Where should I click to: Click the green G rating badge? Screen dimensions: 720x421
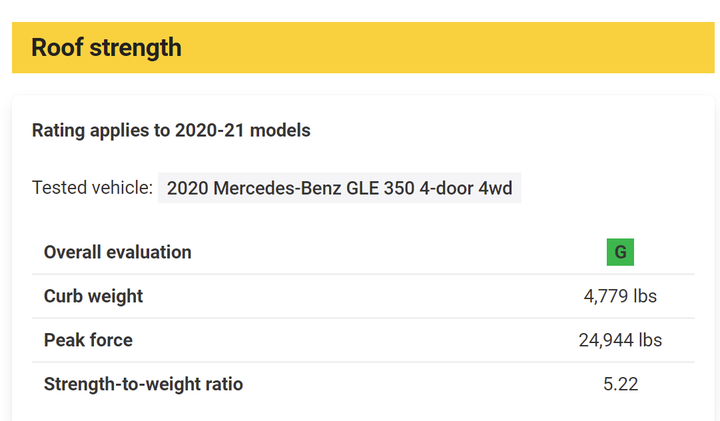click(x=620, y=252)
